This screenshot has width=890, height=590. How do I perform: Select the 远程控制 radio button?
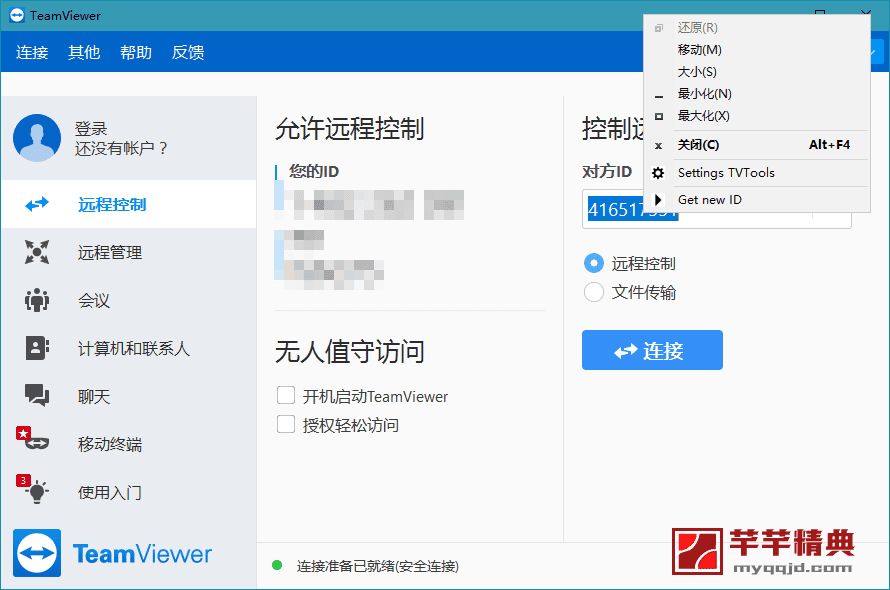point(594,263)
